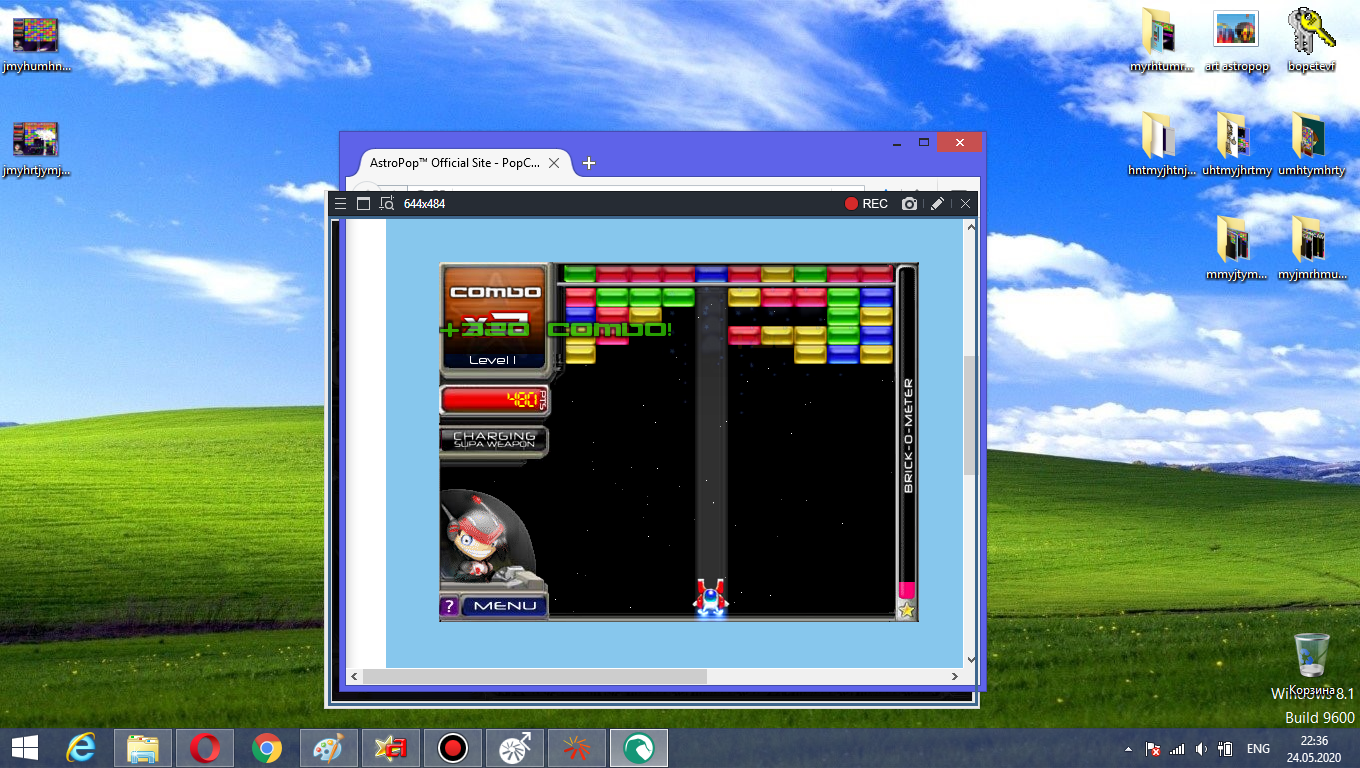Click the horizontal scrollbar thumb
Screen dimensions: 1360x768
(535, 677)
